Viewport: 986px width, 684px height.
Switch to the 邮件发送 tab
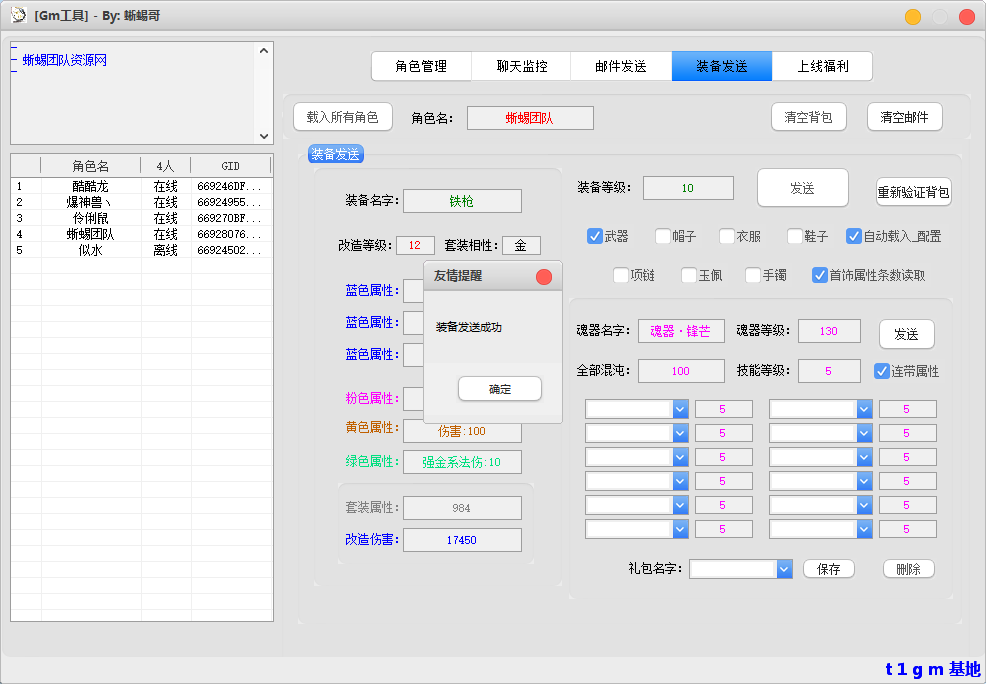point(621,66)
